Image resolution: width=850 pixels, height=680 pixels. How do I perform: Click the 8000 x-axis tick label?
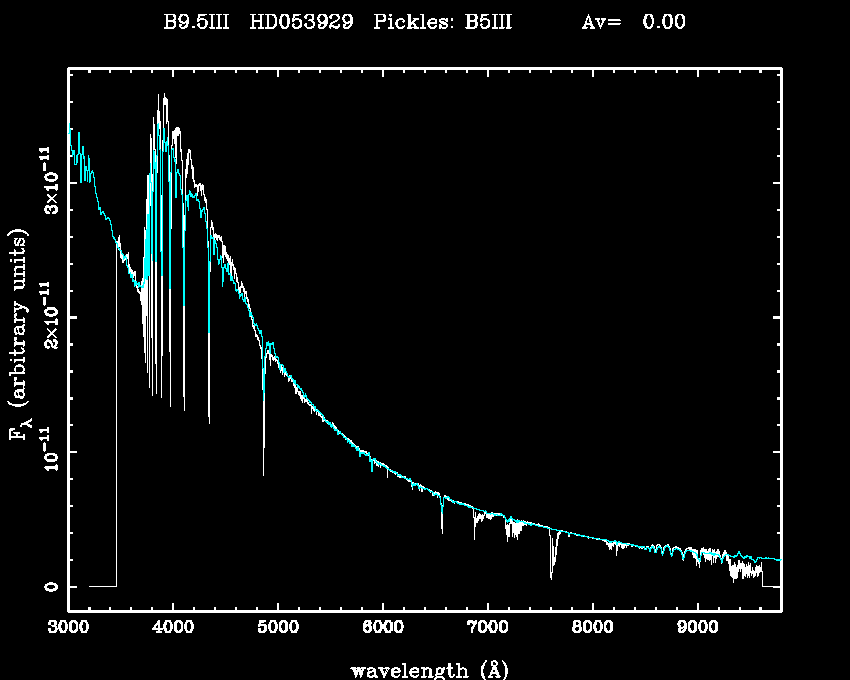pos(593,629)
